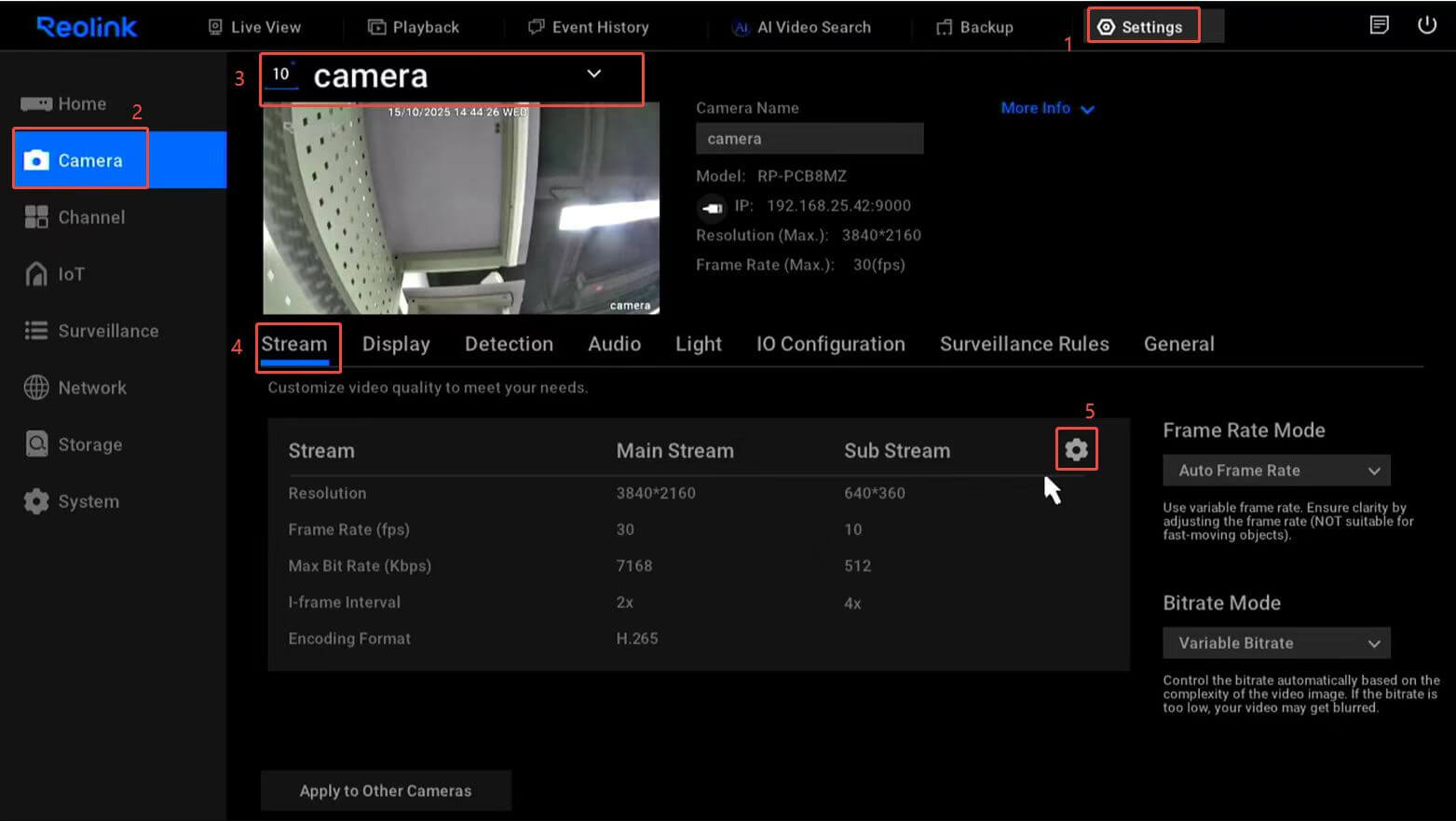Open the Camera section in sidebar
The width and height of the screenshot is (1456, 821).
click(x=89, y=160)
